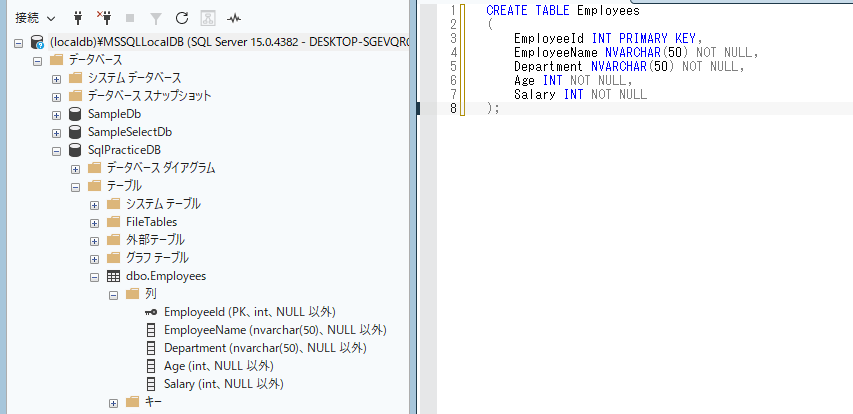The width and height of the screenshot is (853, 414).
Task: Collapse the (localdb)¥MSSQLLocalDB server node
Action: (x=18, y=42)
